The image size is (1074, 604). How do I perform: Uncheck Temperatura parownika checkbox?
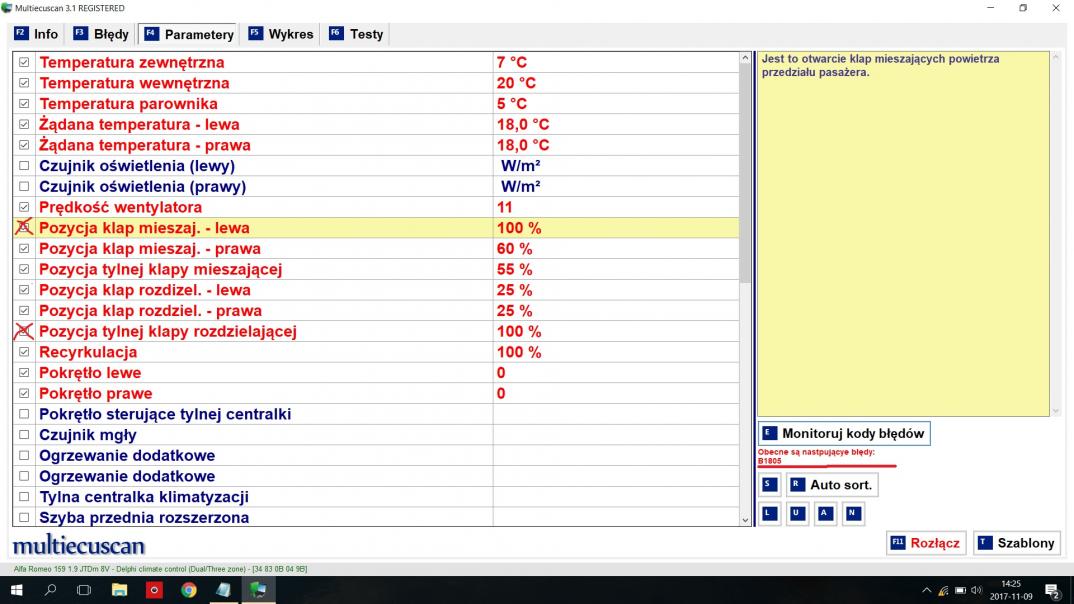tap(24, 103)
